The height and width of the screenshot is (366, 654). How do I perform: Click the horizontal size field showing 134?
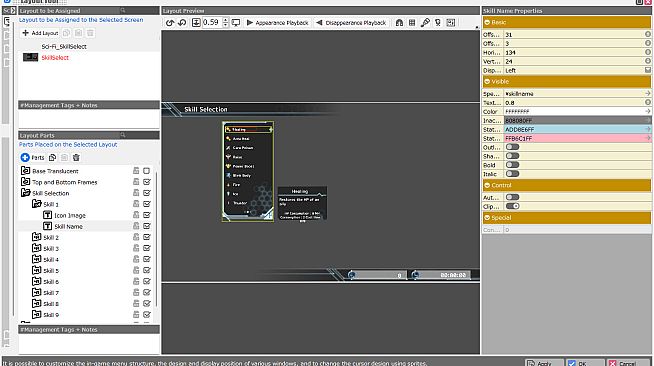pos(577,52)
